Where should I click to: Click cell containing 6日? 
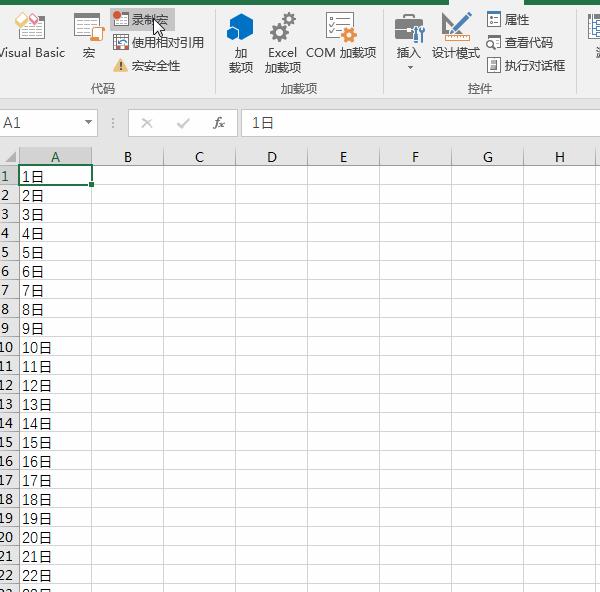pyautogui.click(x=55, y=271)
